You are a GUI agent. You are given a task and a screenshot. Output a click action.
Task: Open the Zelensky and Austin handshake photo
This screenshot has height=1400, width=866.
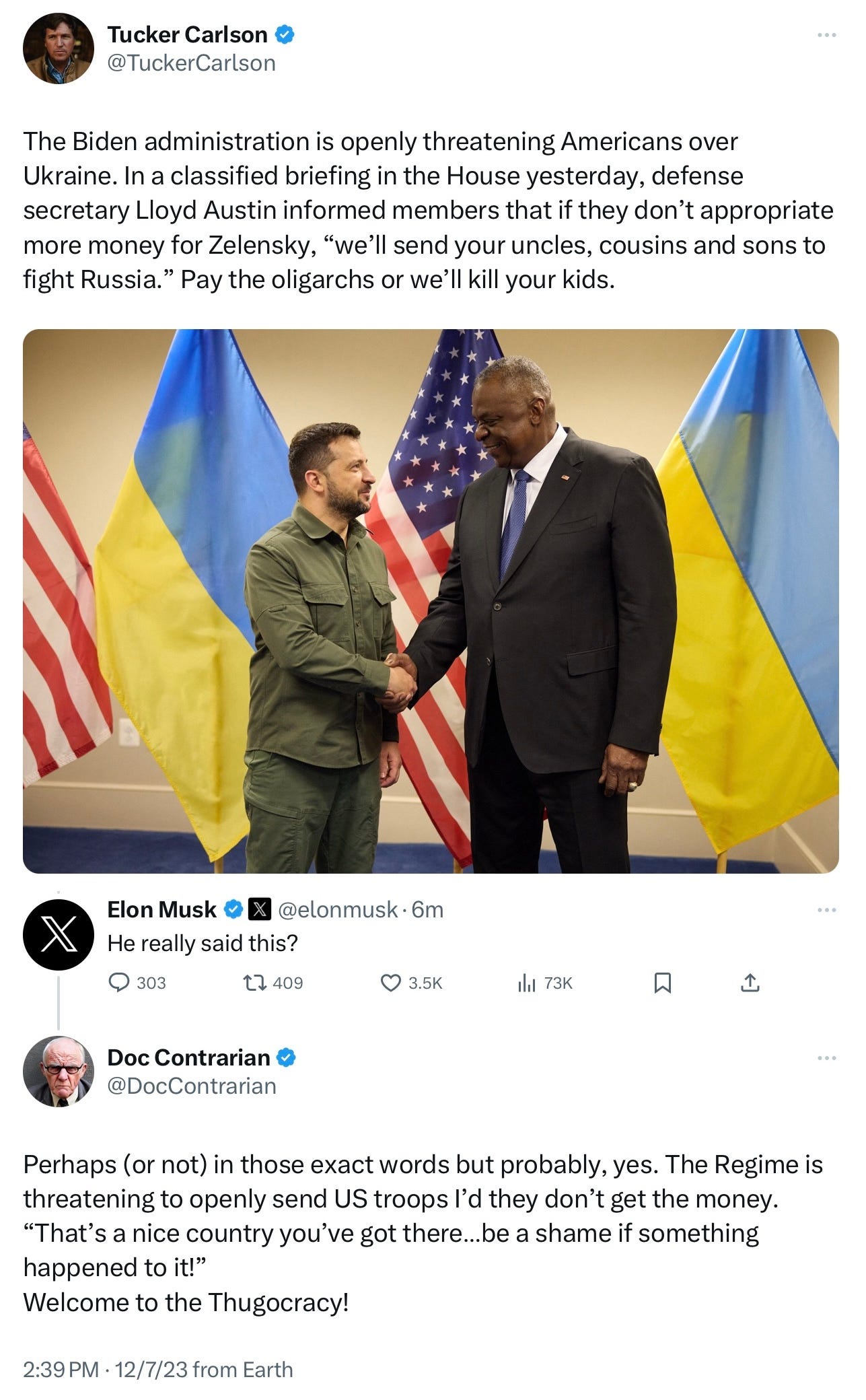pos(431,601)
